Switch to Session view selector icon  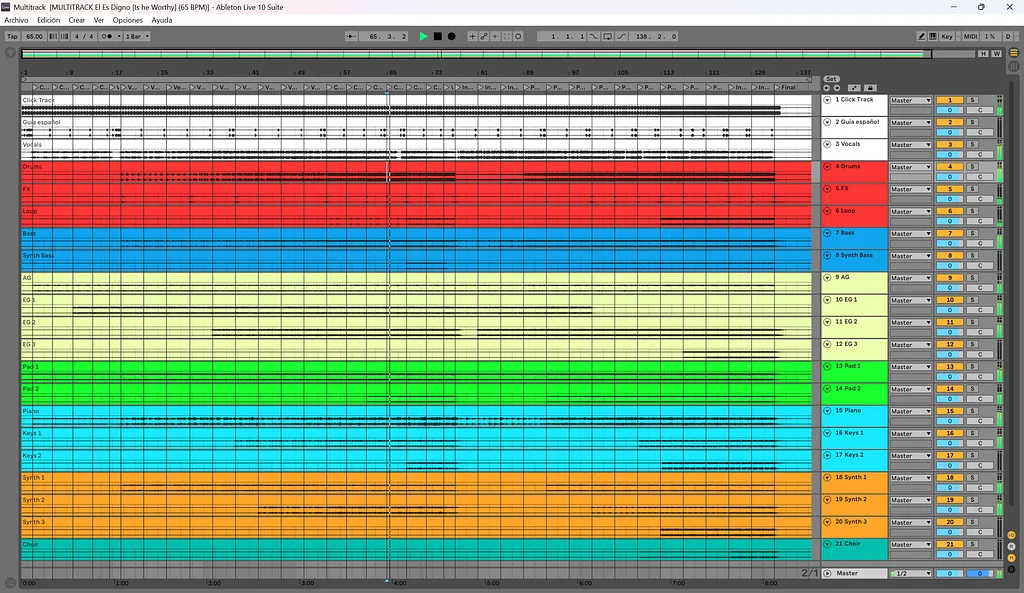pos(1014,66)
